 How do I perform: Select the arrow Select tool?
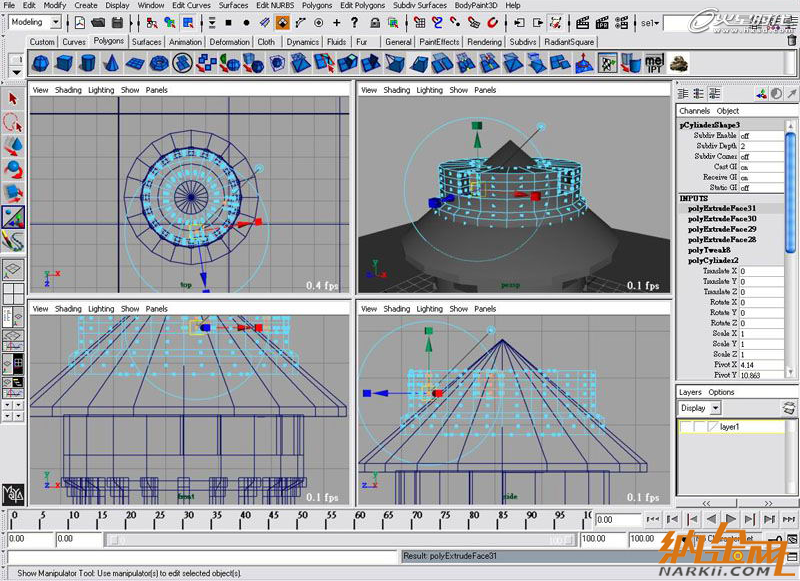point(13,99)
